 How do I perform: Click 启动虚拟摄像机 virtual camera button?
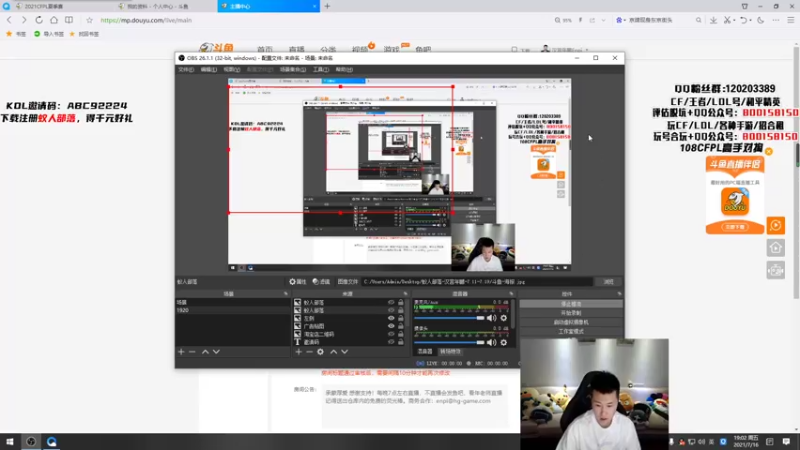click(x=571, y=322)
